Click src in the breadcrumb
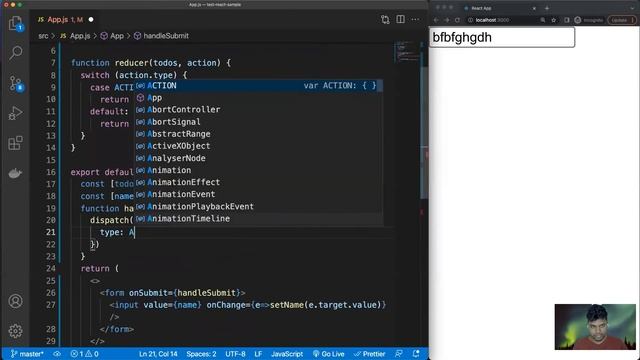The width and height of the screenshot is (640, 360). coord(43,36)
